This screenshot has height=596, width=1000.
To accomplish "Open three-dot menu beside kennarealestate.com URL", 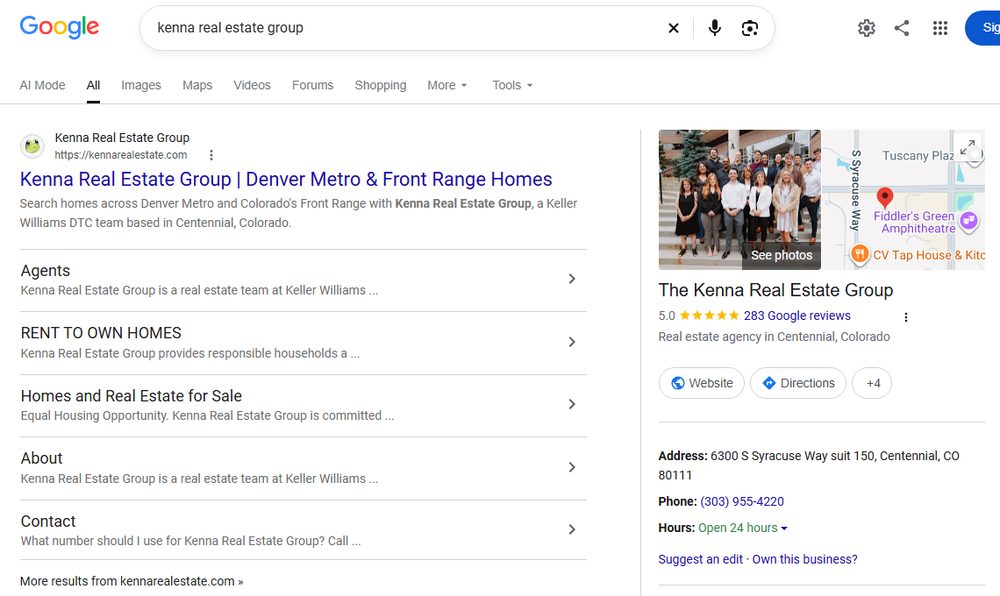I will pyautogui.click(x=211, y=155).
